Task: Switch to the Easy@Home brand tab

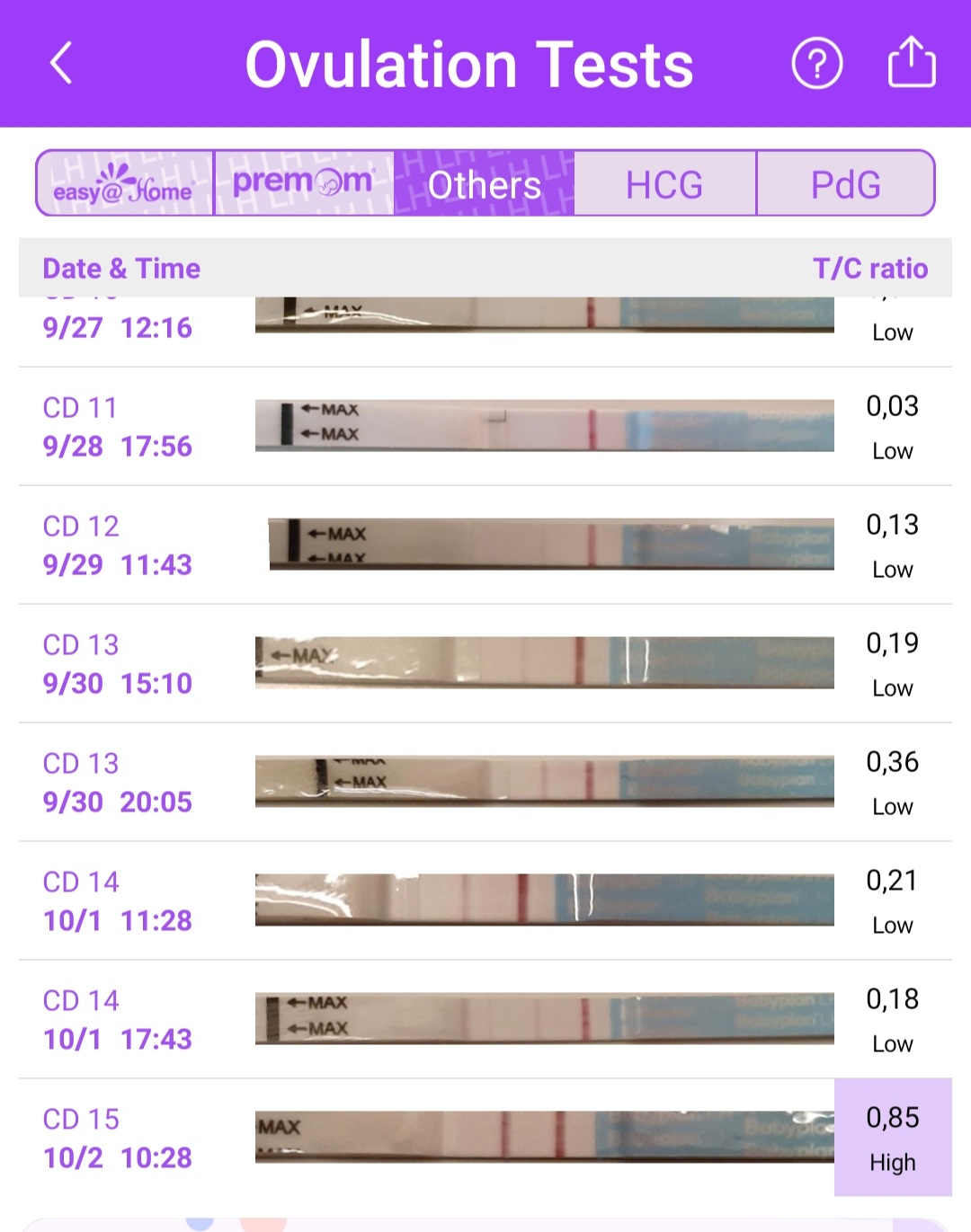Action: point(125,183)
